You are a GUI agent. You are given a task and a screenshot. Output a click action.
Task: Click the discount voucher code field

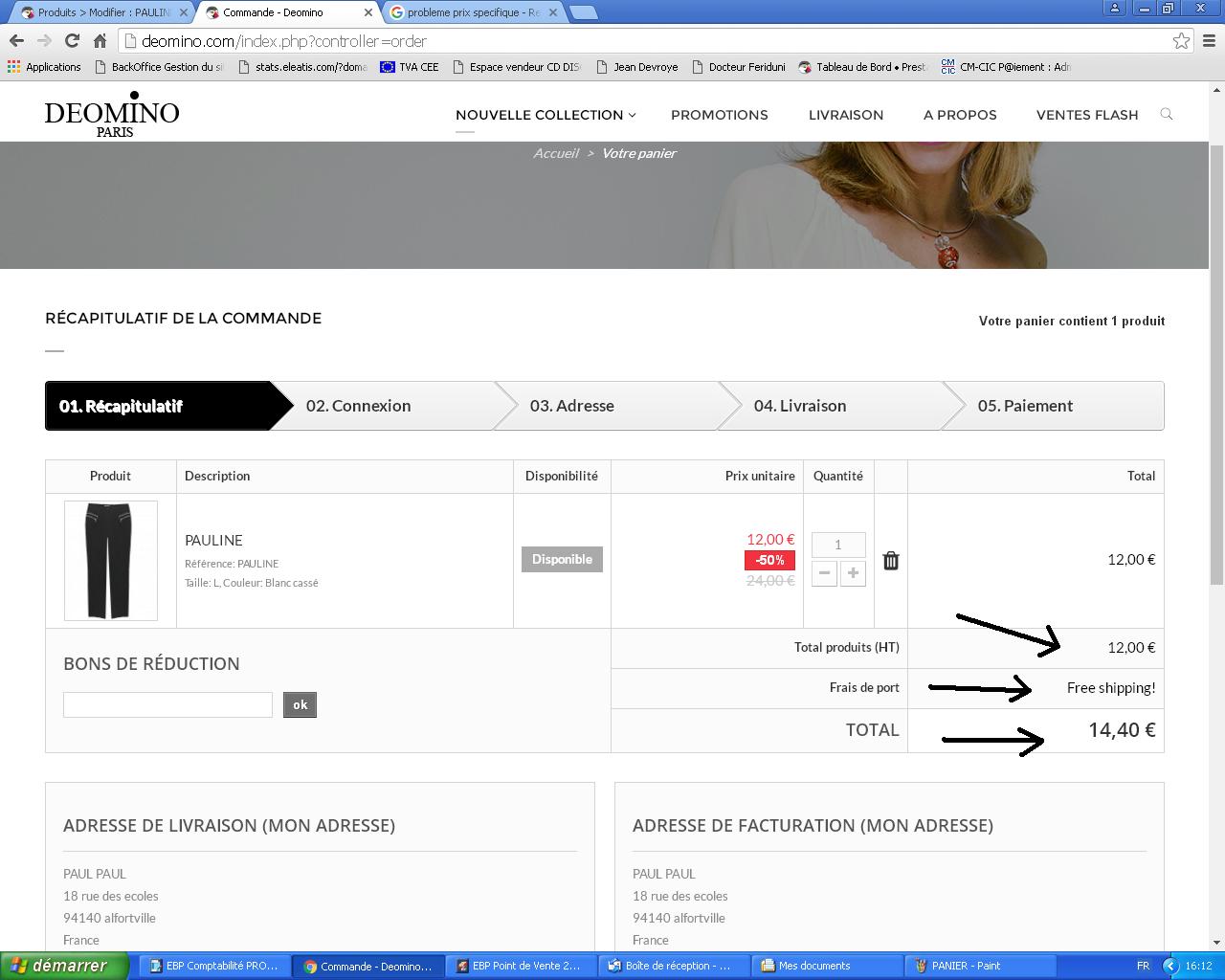[167, 705]
